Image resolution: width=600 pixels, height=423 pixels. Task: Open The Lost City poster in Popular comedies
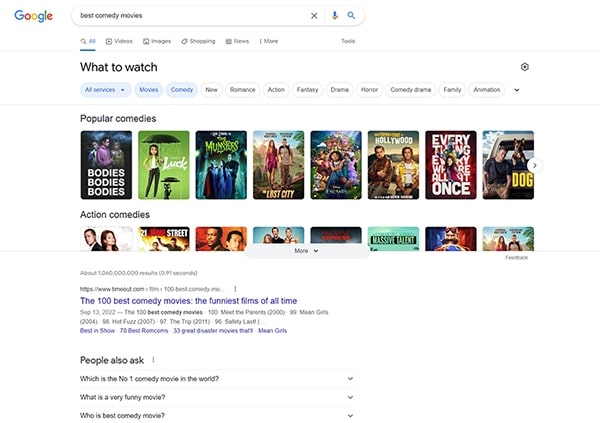(279, 165)
